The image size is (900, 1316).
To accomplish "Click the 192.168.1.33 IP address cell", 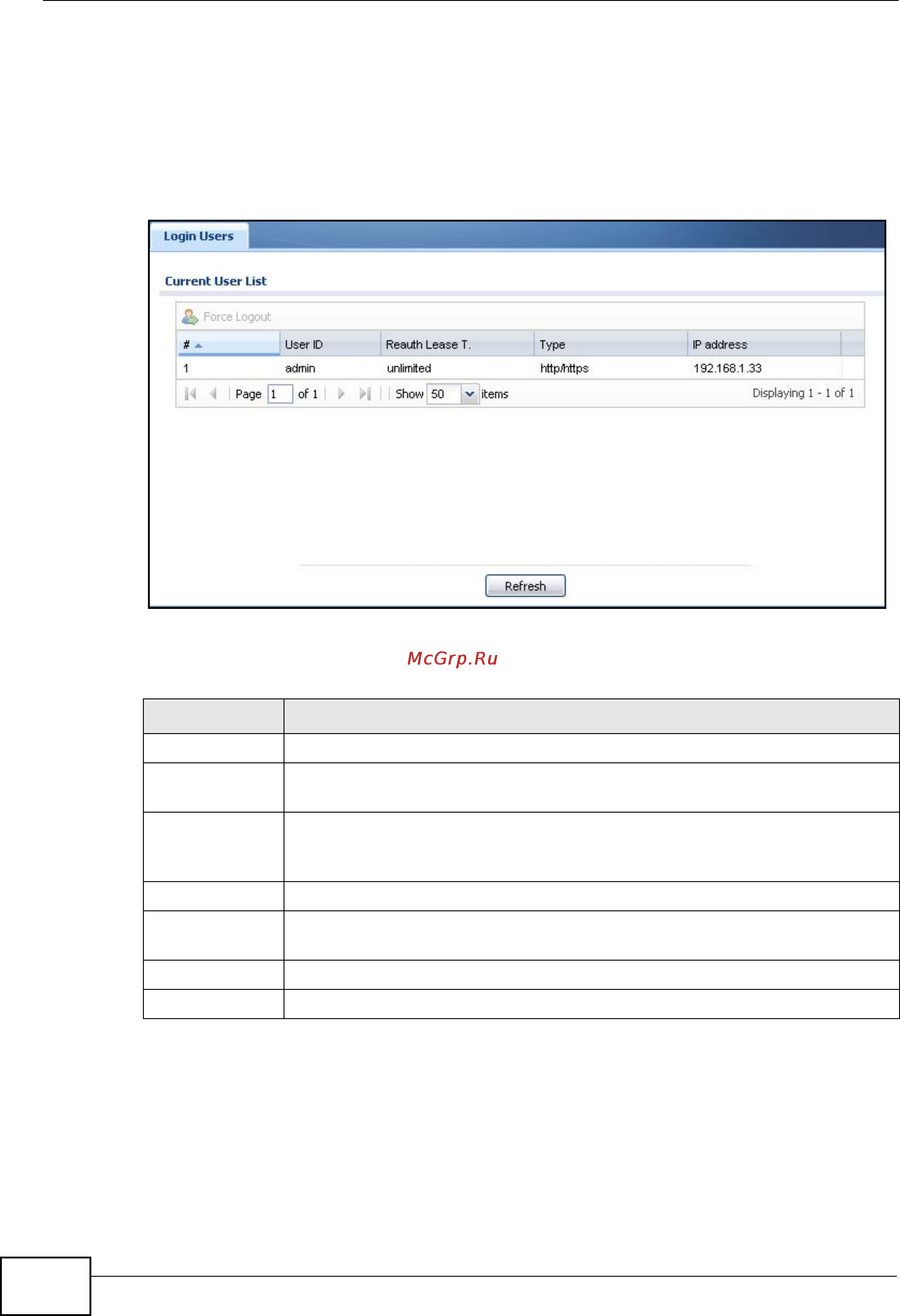I will (727, 368).
